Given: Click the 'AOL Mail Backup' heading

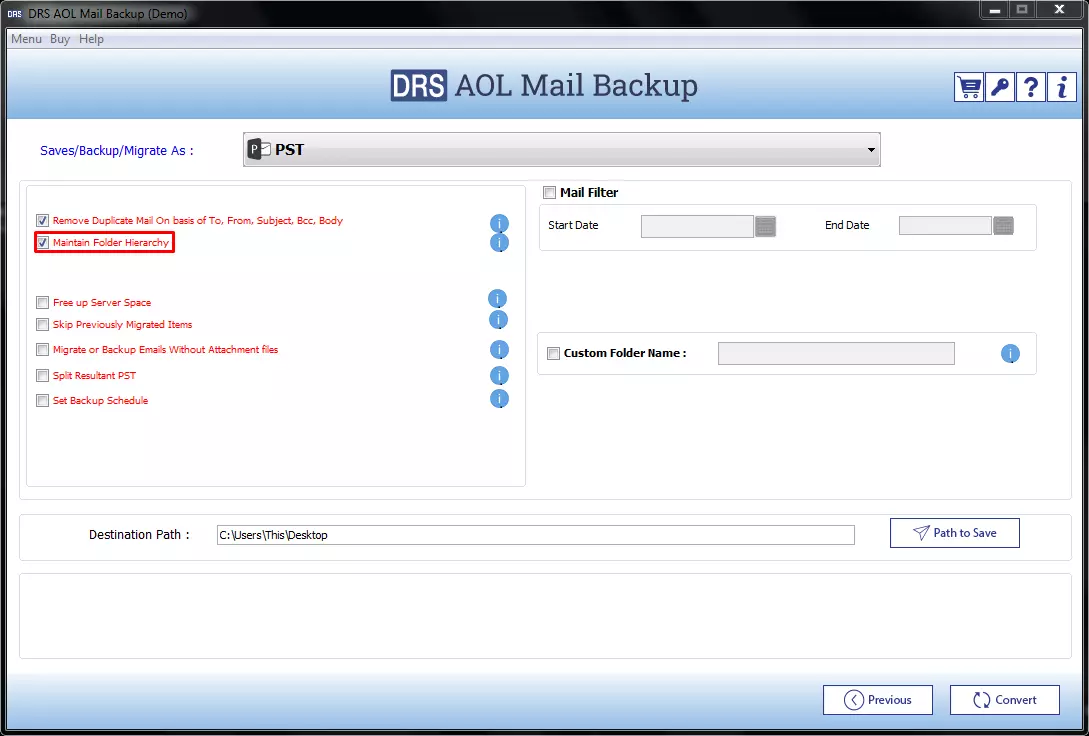Looking at the screenshot, I should (576, 85).
